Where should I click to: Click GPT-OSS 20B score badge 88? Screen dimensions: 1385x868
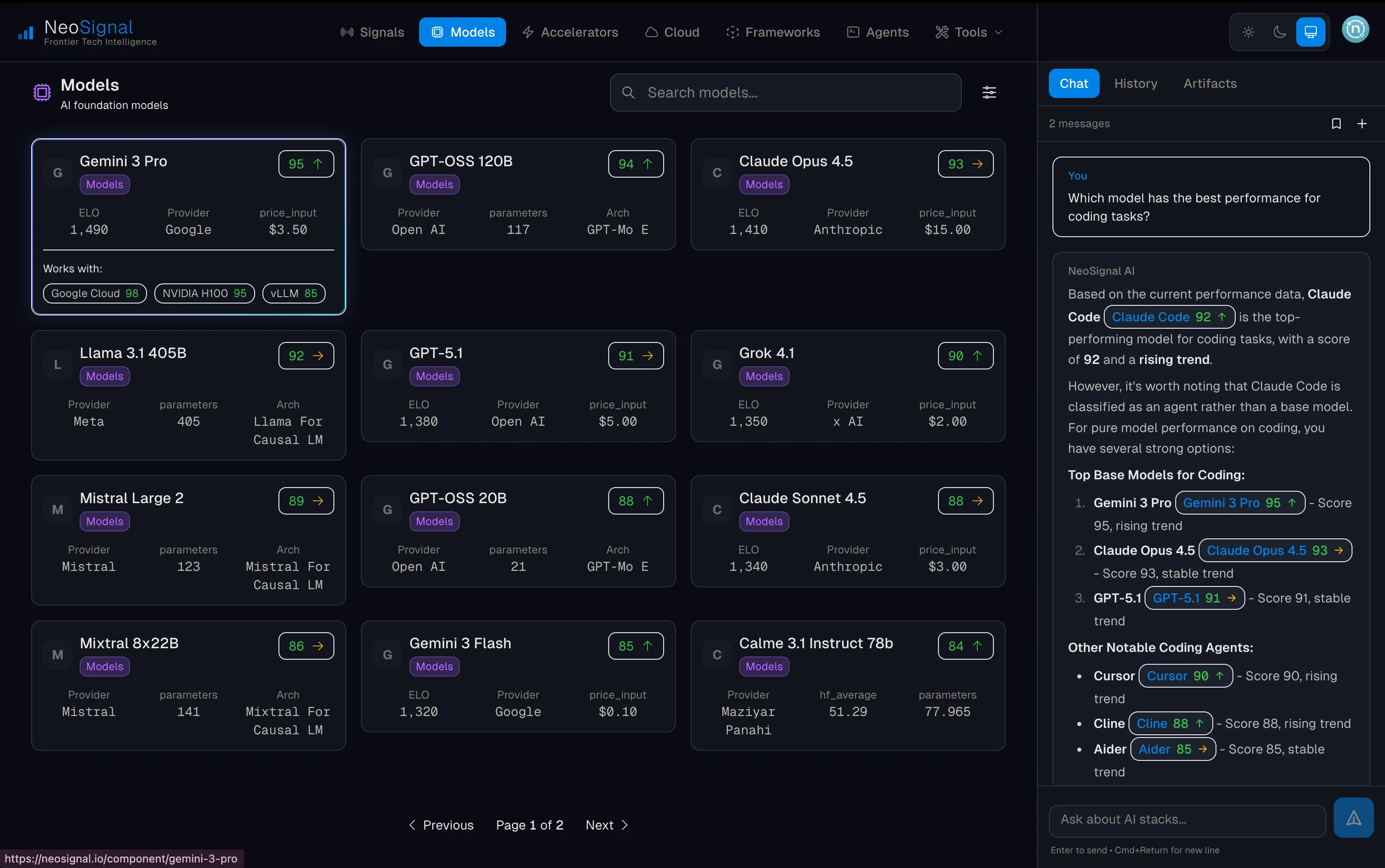(x=636, y=501)
